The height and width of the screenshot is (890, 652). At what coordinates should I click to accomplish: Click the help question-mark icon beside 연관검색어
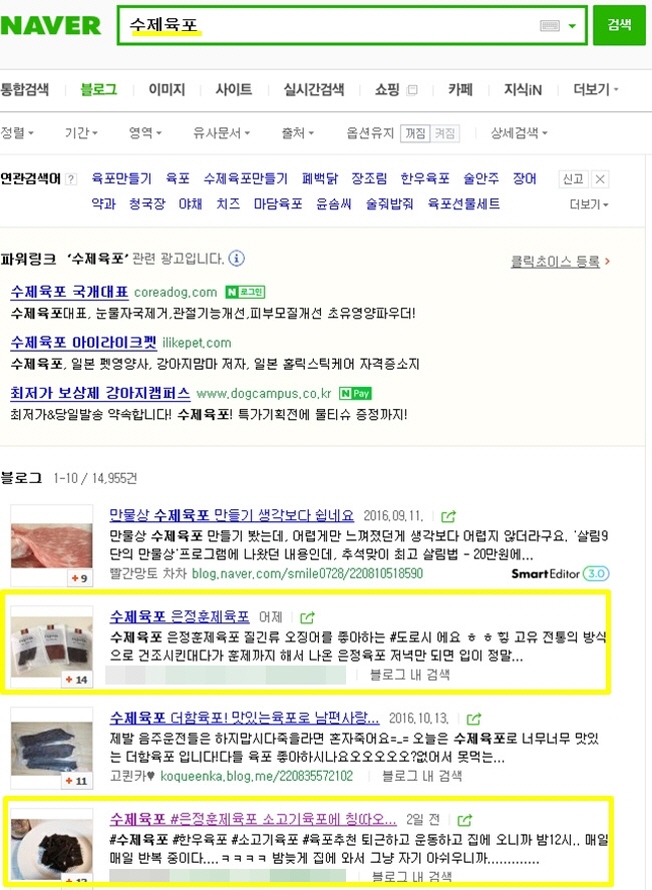click(x=70, y=179)
